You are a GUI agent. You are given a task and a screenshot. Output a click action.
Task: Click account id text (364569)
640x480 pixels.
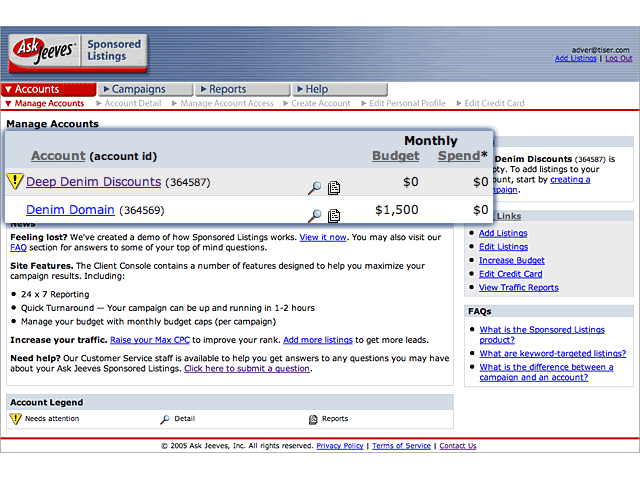tap(142, 211)
